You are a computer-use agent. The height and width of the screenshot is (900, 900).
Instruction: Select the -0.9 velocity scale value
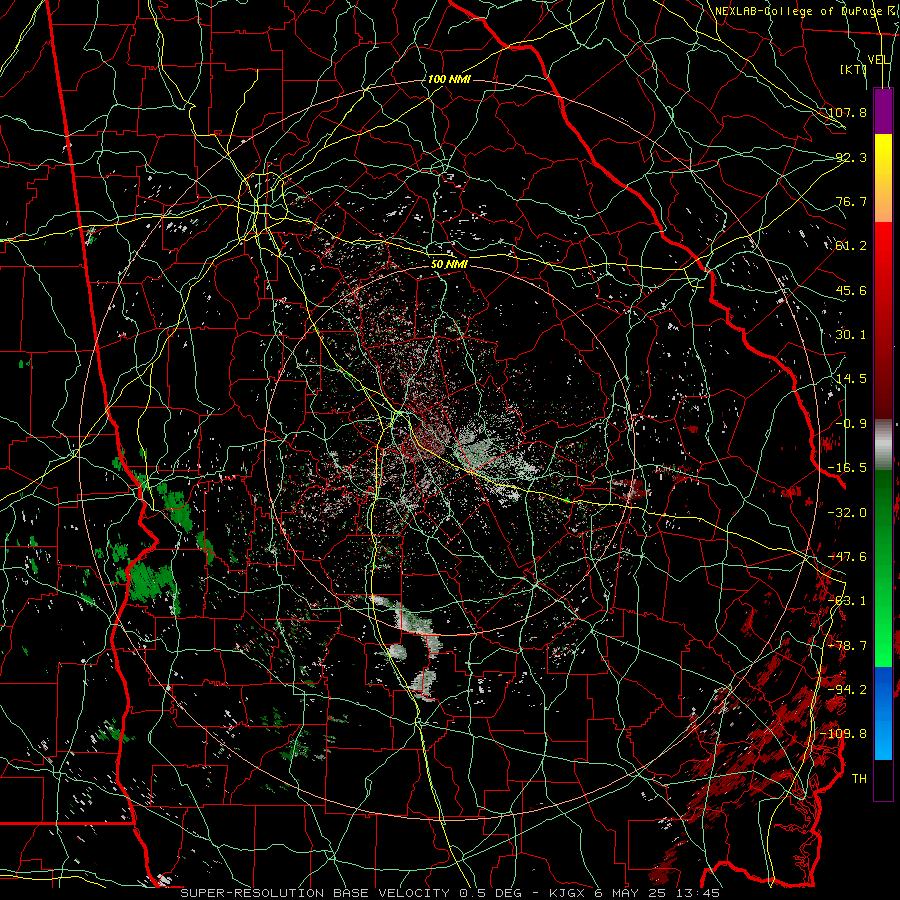click(x=851, y=424)
